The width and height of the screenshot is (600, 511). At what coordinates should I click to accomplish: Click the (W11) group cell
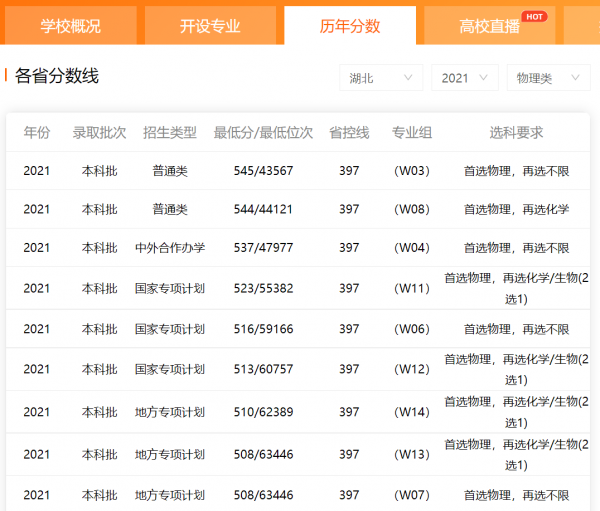[x=412, y=288]
